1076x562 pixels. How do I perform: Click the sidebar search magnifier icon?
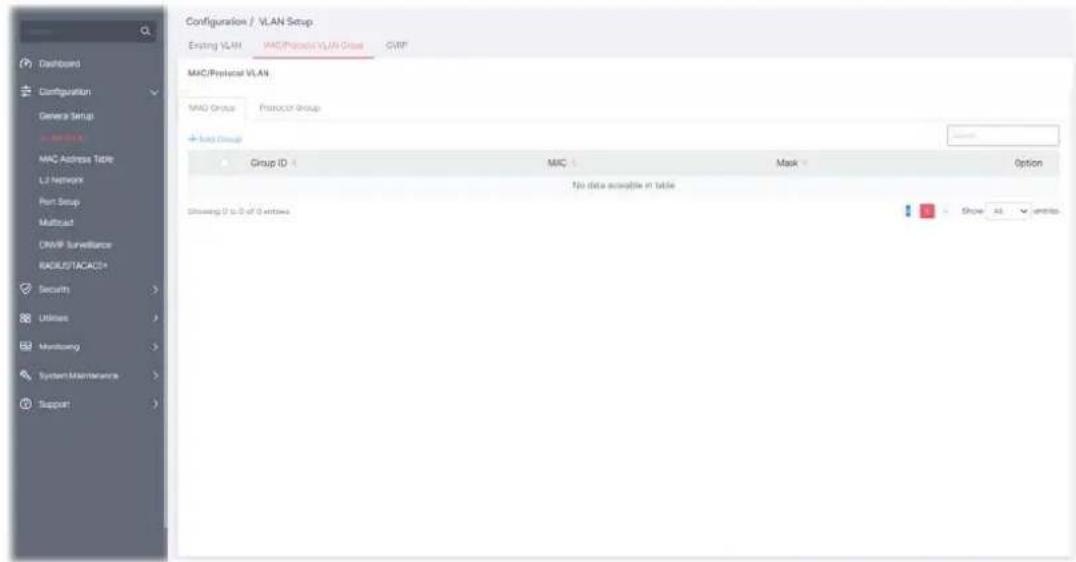click(145, 31)
